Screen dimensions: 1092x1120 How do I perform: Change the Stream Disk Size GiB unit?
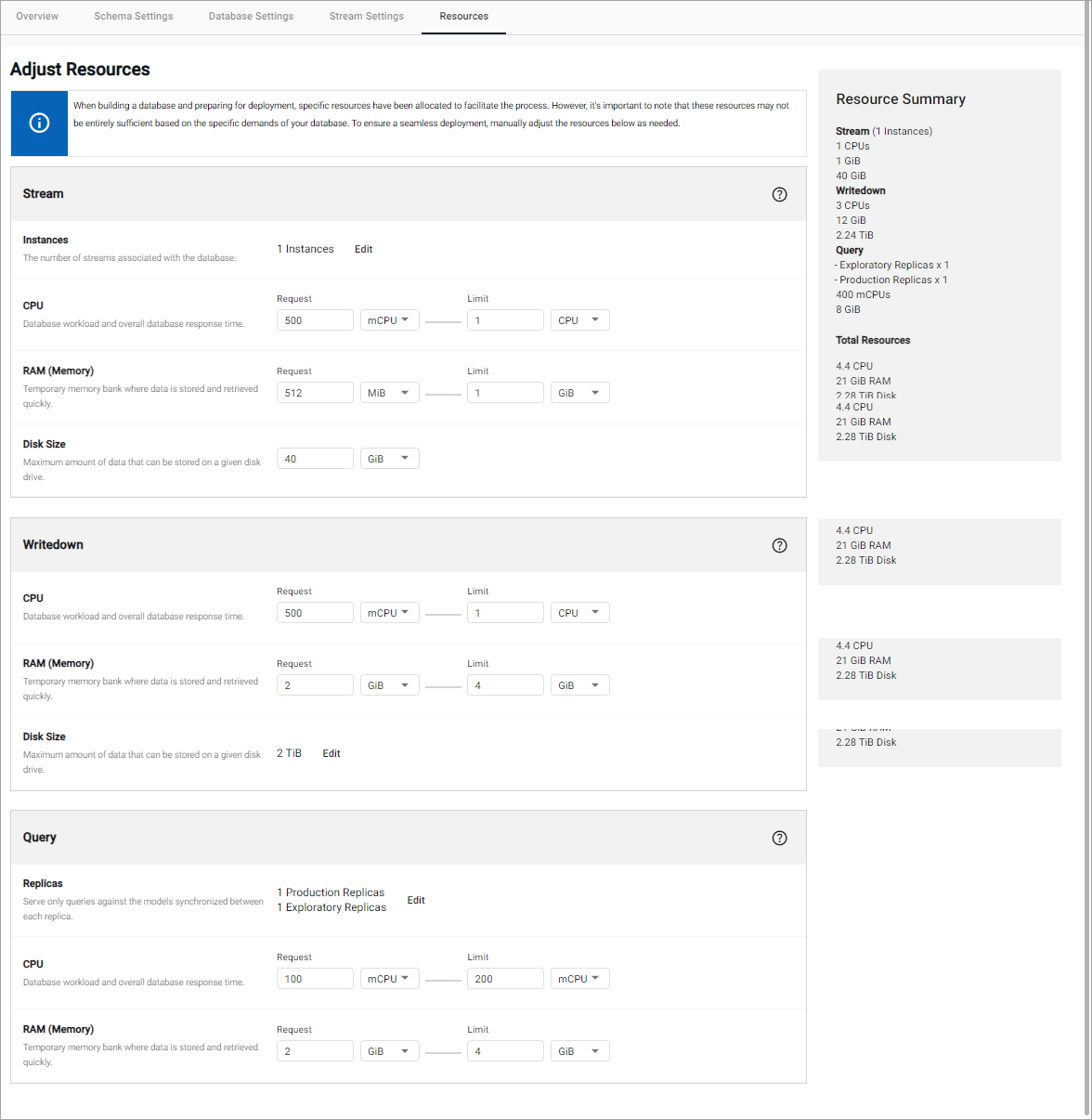(x=389, y=459)
